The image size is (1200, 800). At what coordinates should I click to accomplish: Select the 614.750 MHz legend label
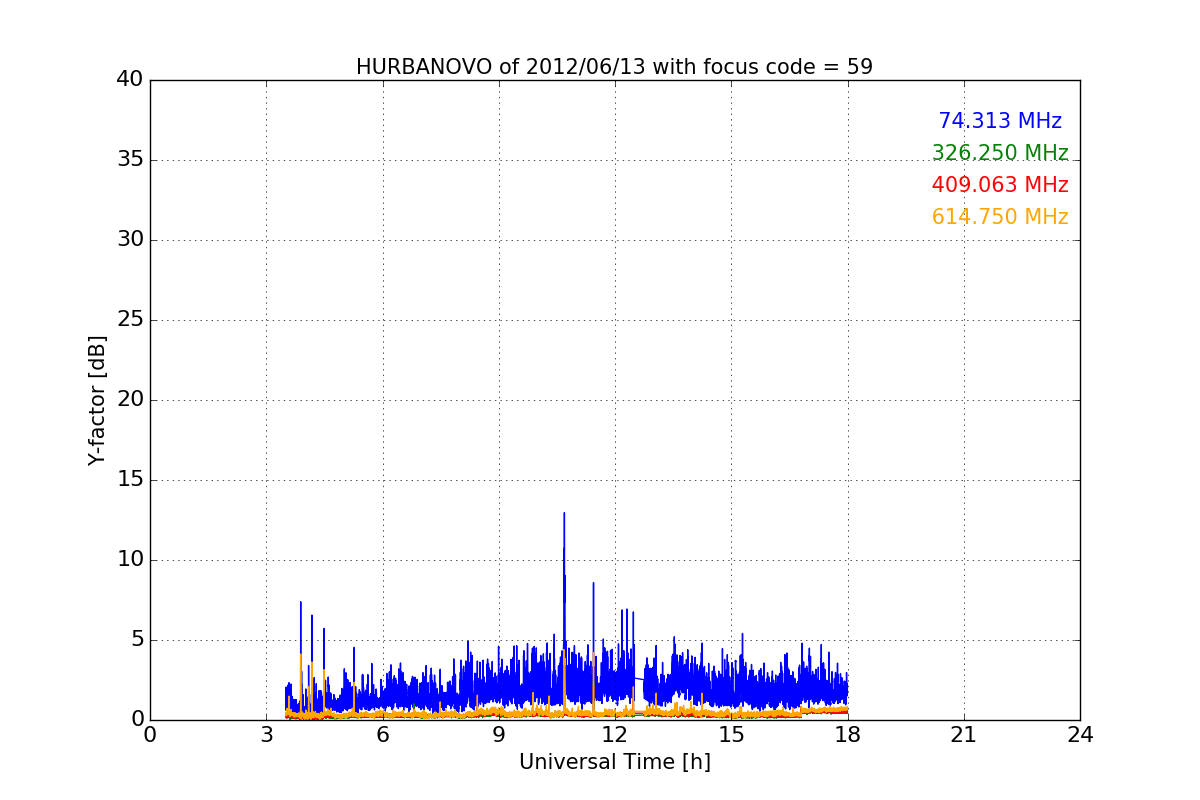(x=1000, y=217)
